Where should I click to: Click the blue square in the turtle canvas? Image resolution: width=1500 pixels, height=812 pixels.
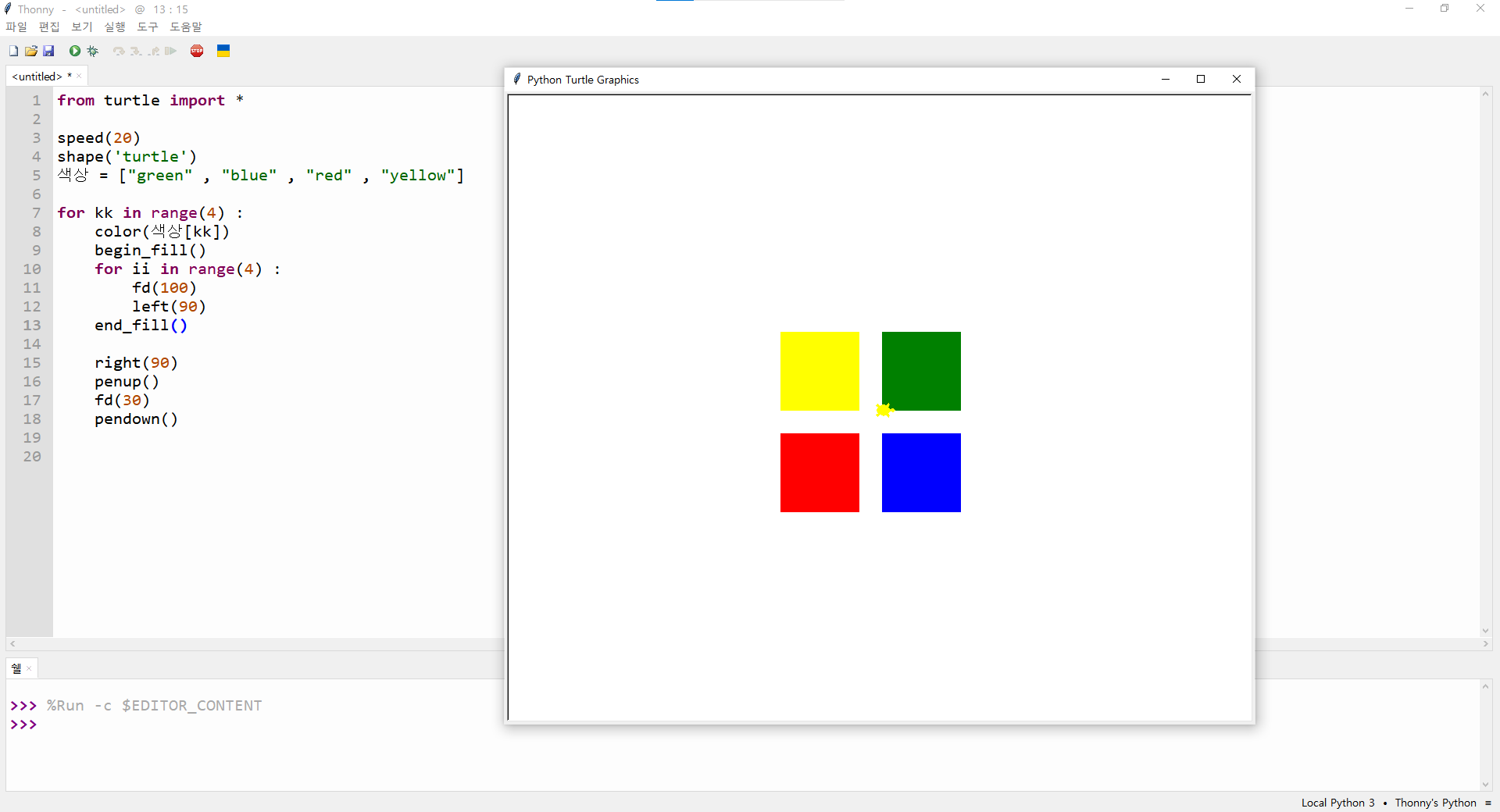[x=921, y=472]
